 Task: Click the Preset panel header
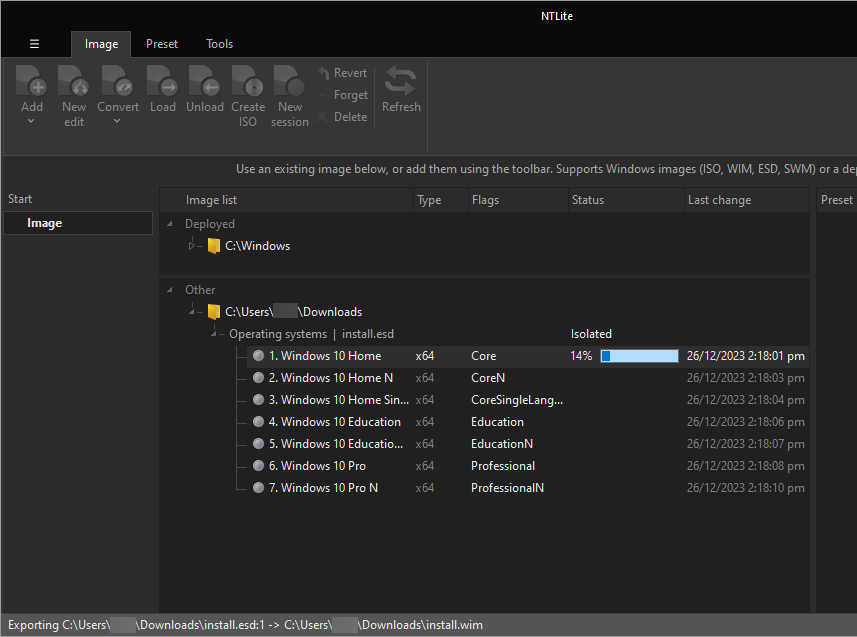click(x=837, y=200)
